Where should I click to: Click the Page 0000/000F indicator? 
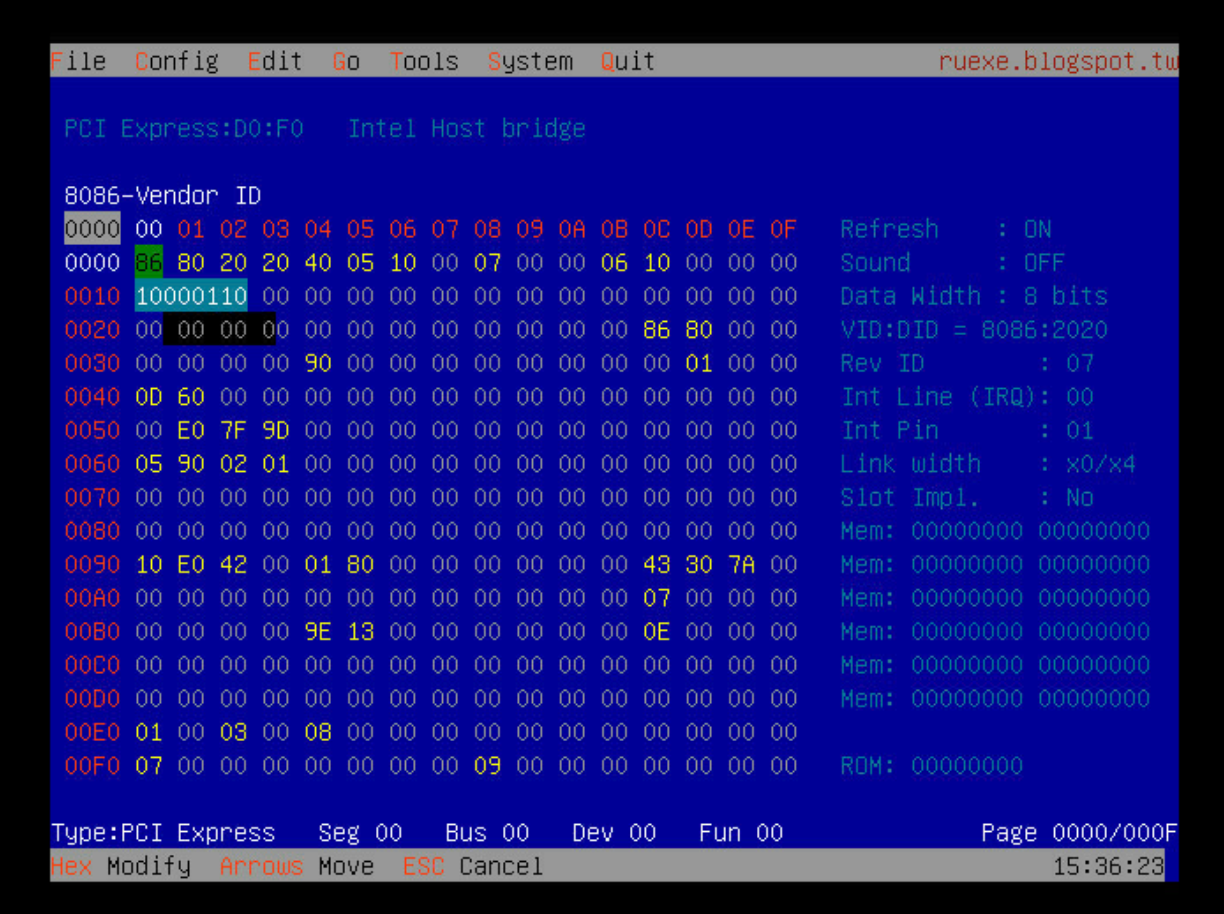coord(1080,834)
